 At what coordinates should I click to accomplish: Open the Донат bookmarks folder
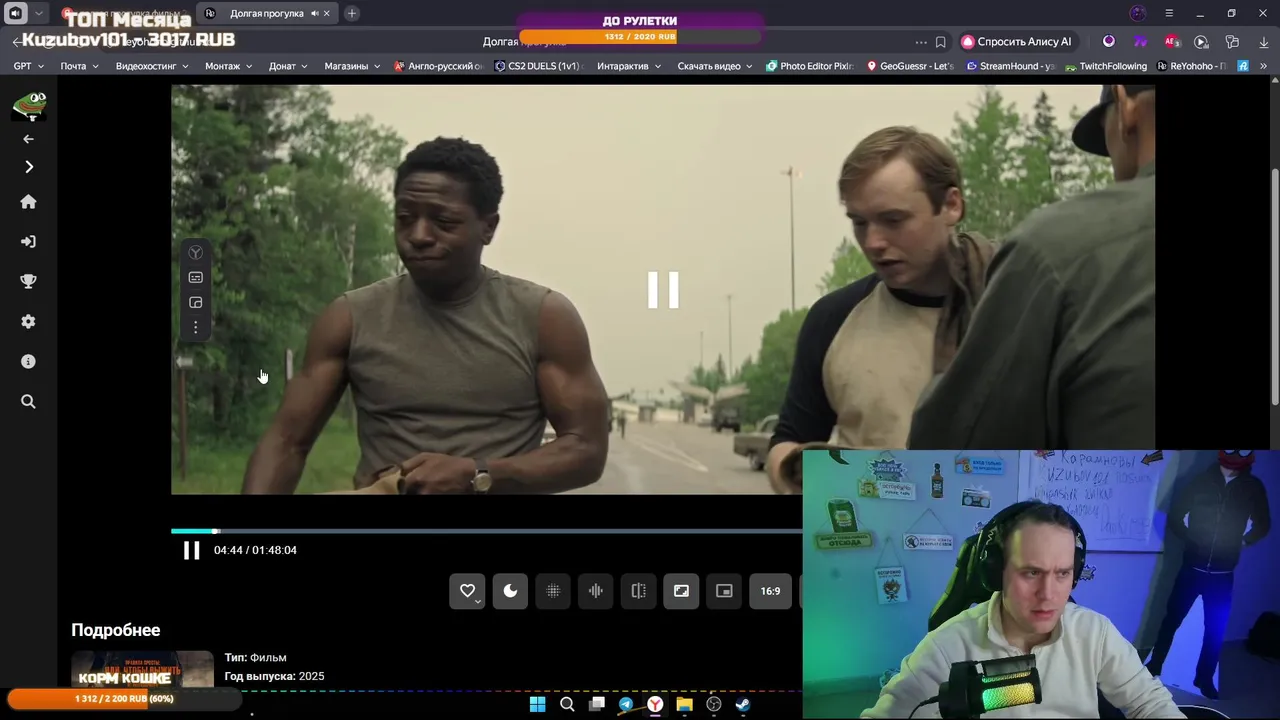pos(290,66)
